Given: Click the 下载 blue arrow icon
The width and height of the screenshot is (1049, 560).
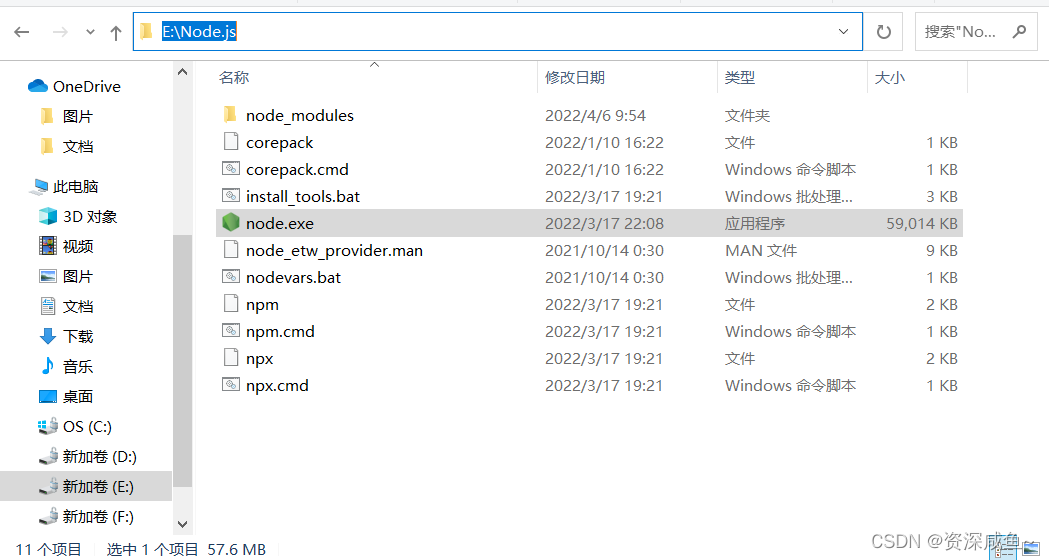Looking at the screenshot, I should 47,336.
